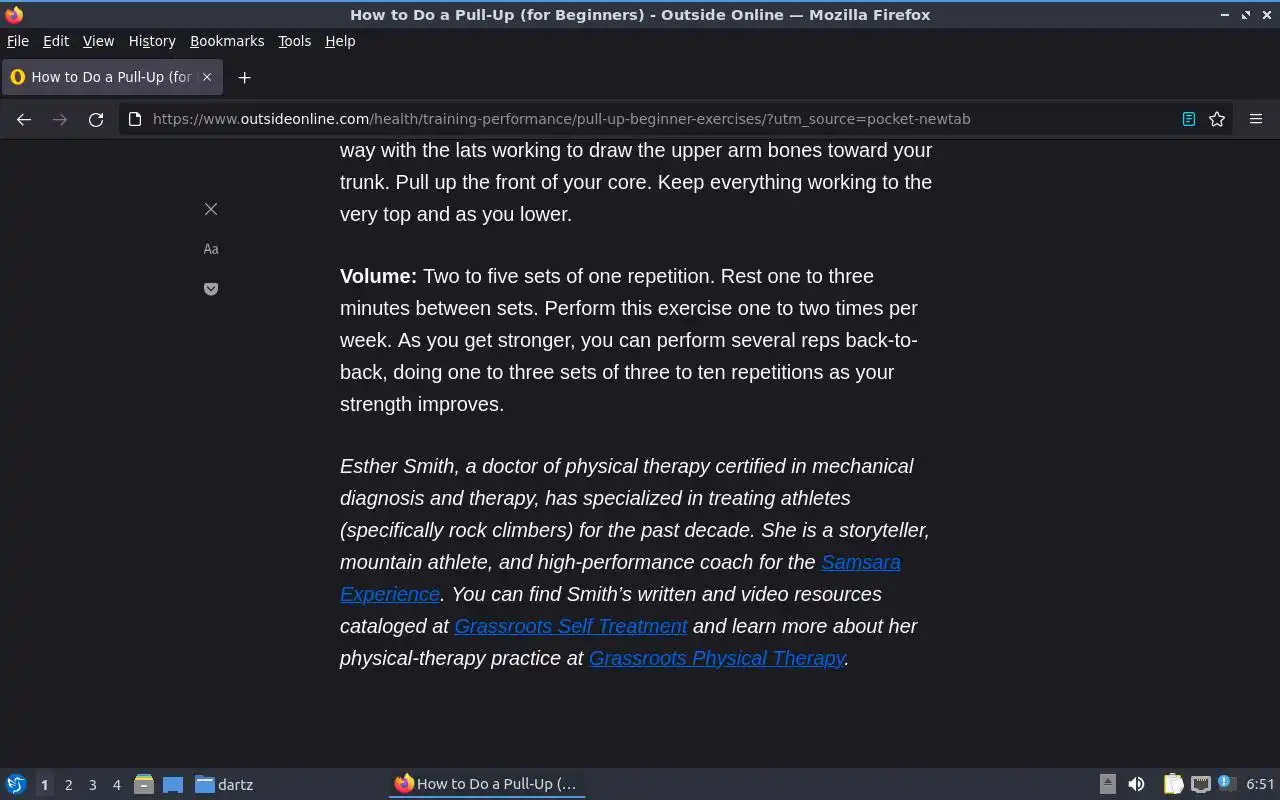Open the Firefox hamburger application menu

[x=1256, y=119]
